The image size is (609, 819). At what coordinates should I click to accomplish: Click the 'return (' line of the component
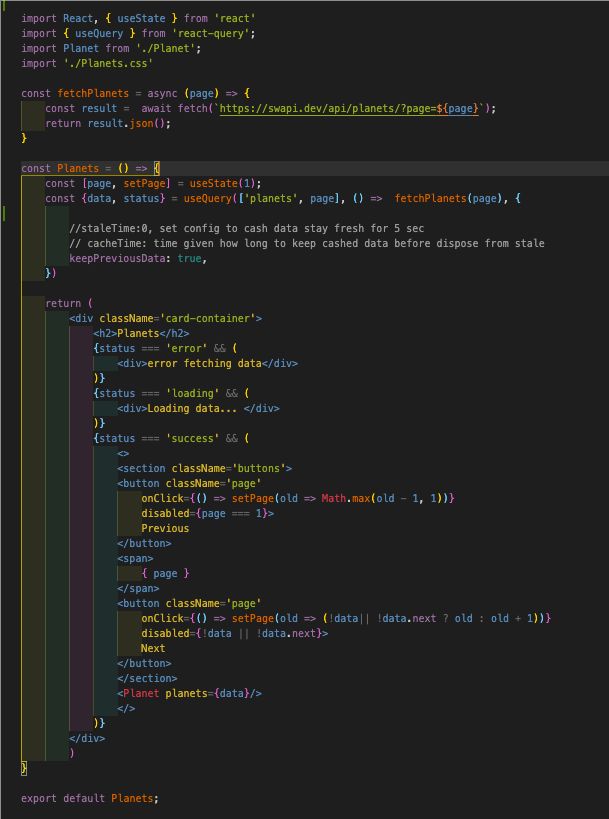point(69,303)
